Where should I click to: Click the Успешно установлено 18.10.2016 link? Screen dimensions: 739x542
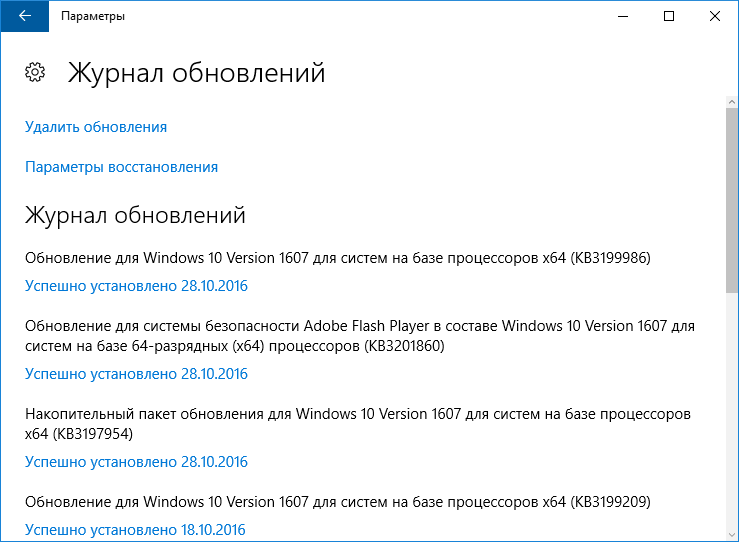click(135, 530)
